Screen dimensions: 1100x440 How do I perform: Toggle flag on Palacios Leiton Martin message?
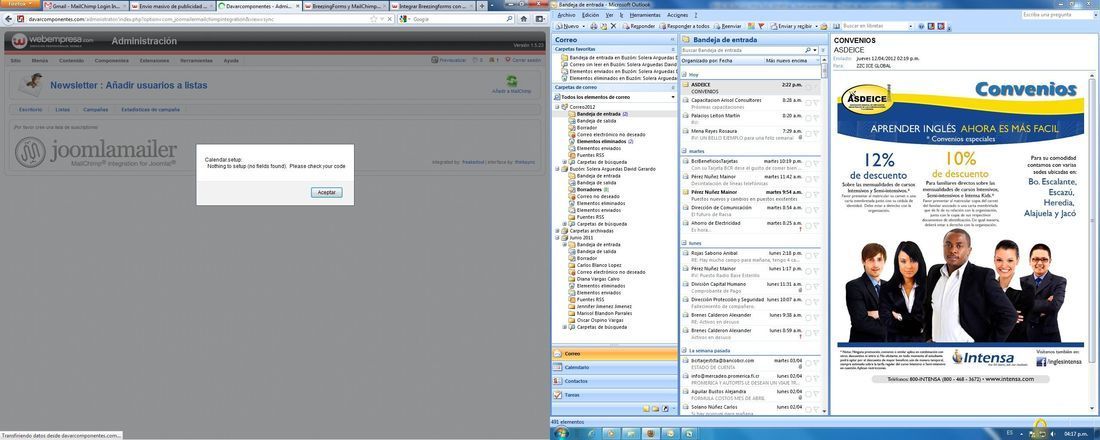tap(816, 118)
